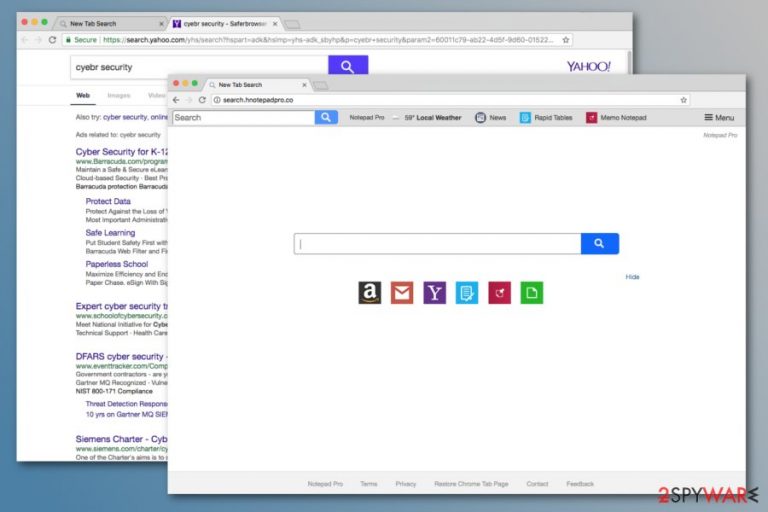Click Restore Chrome Tab Page link
The width and height of the screenshot is (768, 512).
[x=471, y=484]
